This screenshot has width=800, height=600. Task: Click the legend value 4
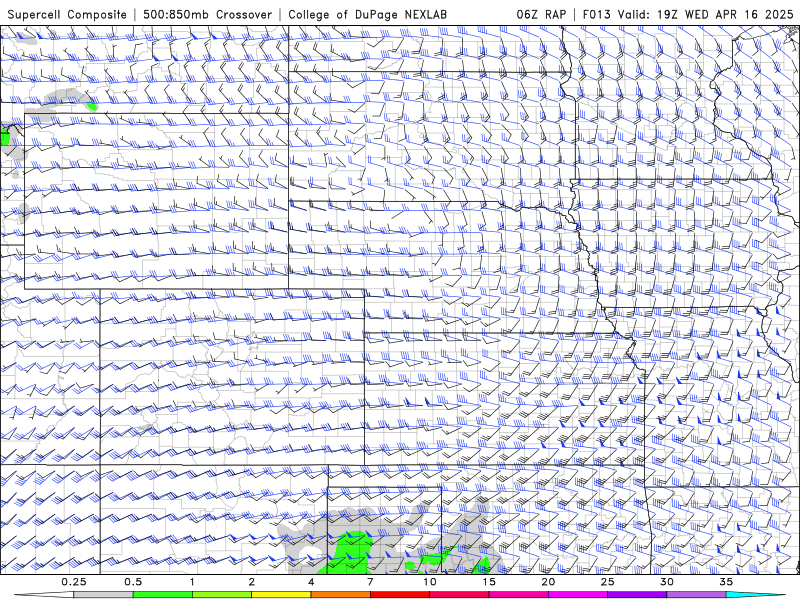[x=311, y=582]
